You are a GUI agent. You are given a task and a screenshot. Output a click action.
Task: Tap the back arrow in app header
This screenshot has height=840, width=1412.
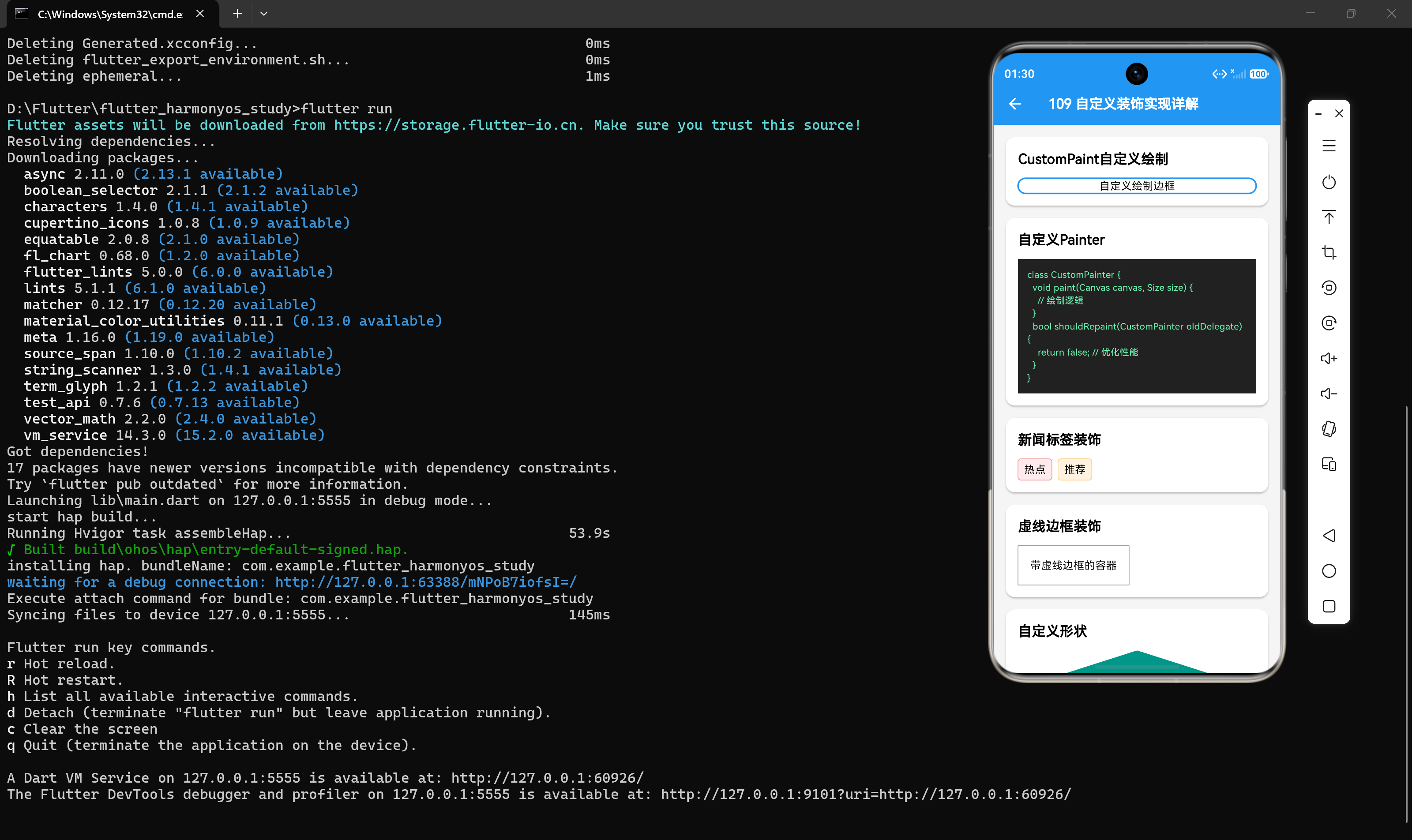click(x=1015, y=104)
